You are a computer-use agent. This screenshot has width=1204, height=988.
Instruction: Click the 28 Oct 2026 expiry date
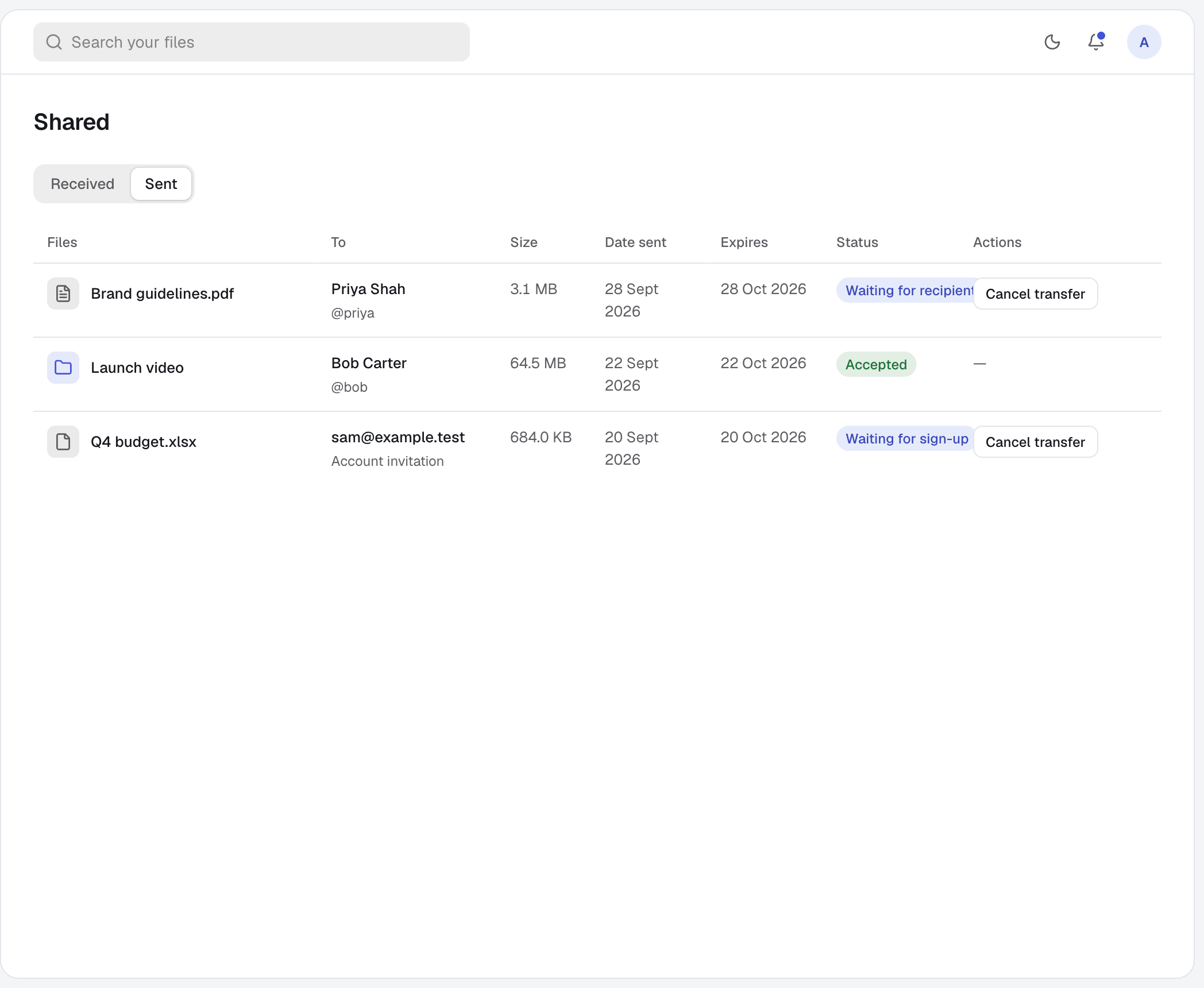click(763, 289)
